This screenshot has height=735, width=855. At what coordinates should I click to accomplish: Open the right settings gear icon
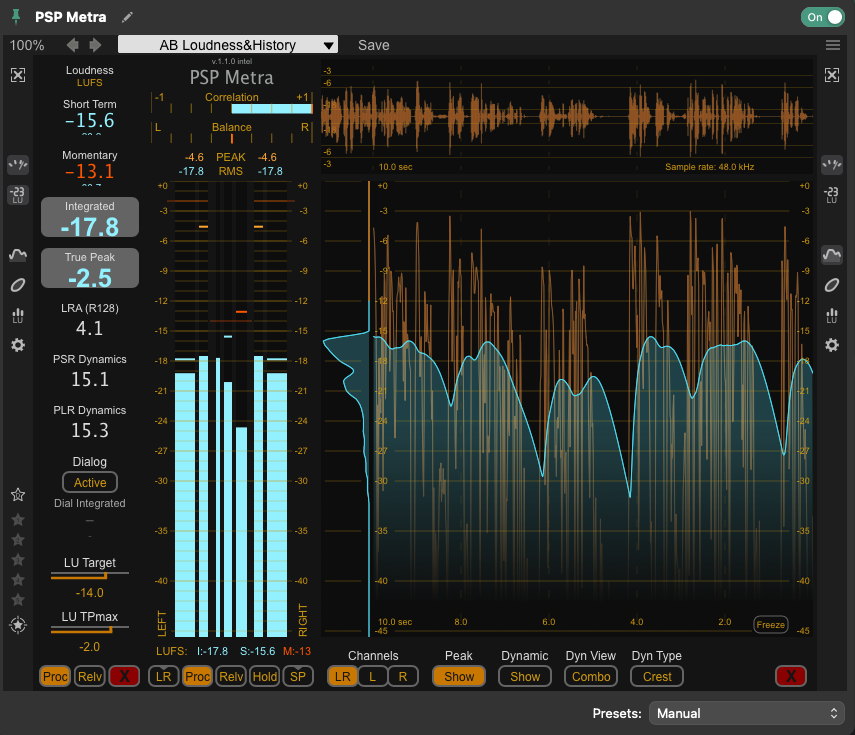tap(832, 345)
